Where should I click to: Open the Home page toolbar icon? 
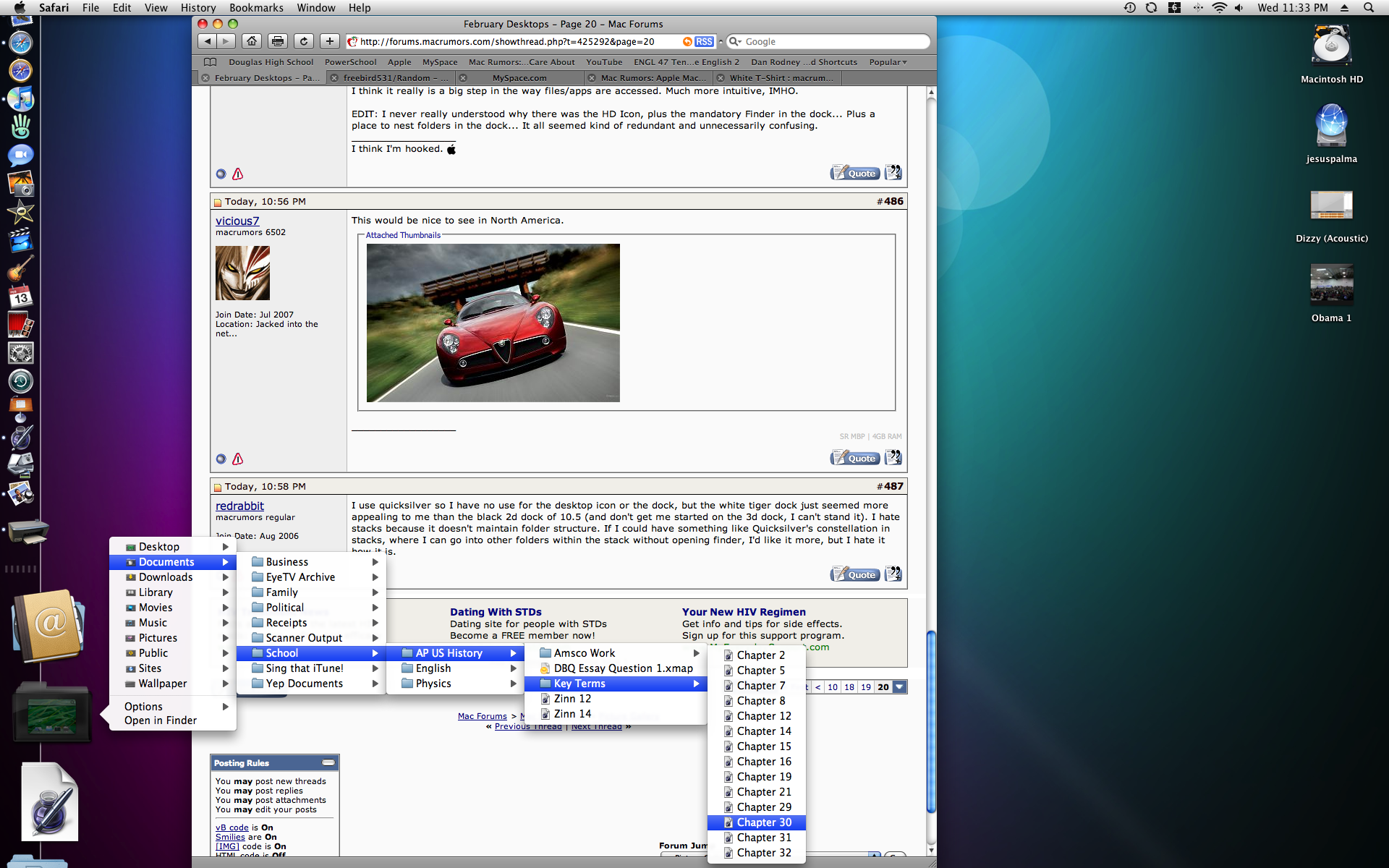click(x=251, y=41)
